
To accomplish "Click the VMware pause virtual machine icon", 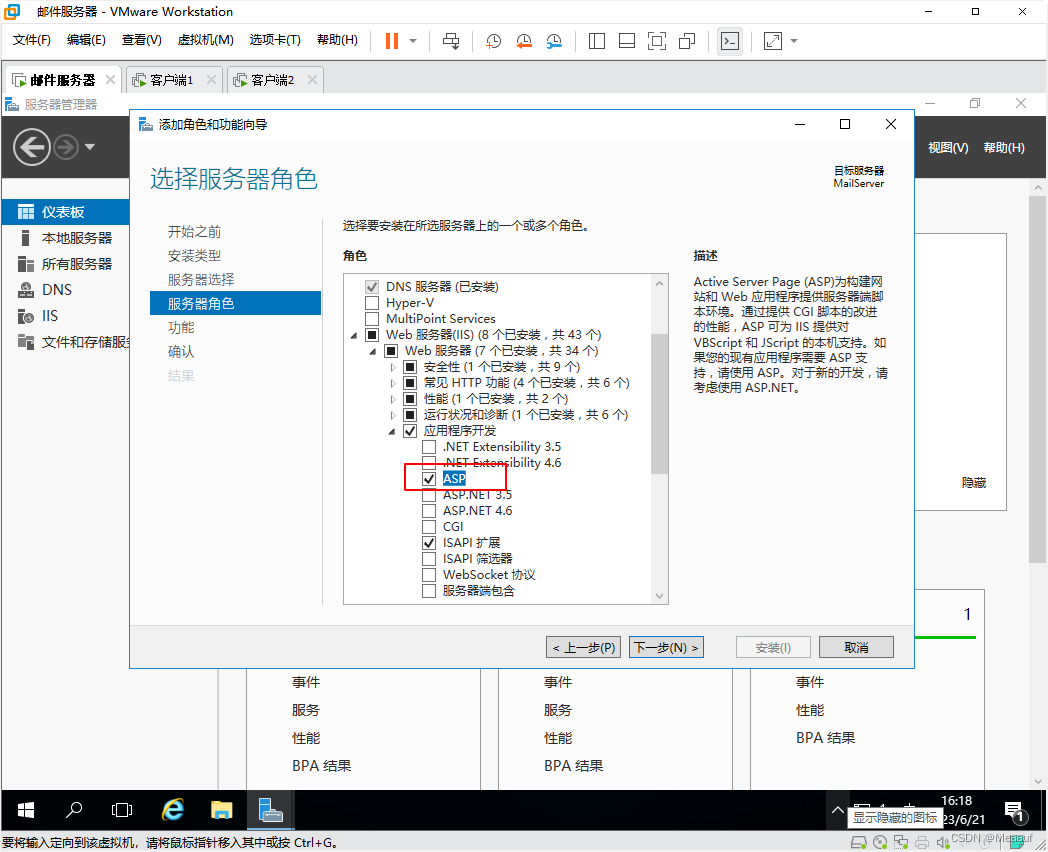I will point(392,41).
